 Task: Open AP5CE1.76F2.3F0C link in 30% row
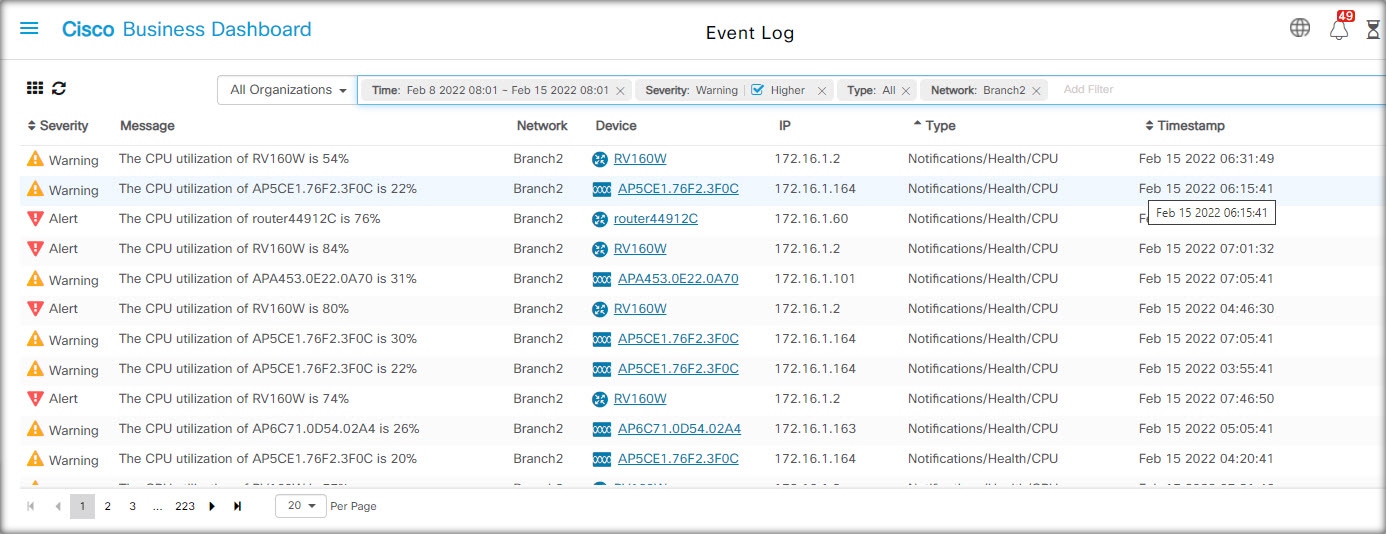click(x=678, y=339)
